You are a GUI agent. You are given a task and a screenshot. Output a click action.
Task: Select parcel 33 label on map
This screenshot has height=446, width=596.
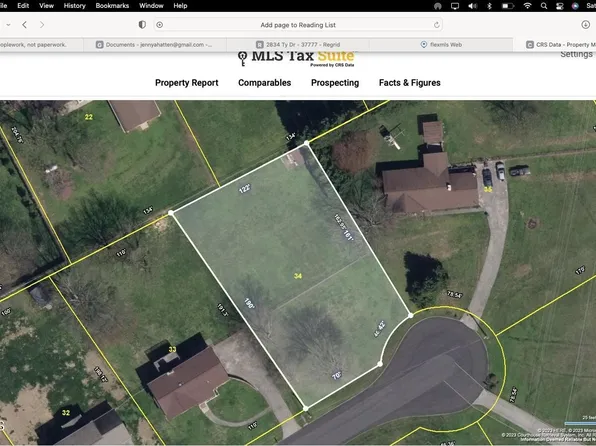coord(172,349)
